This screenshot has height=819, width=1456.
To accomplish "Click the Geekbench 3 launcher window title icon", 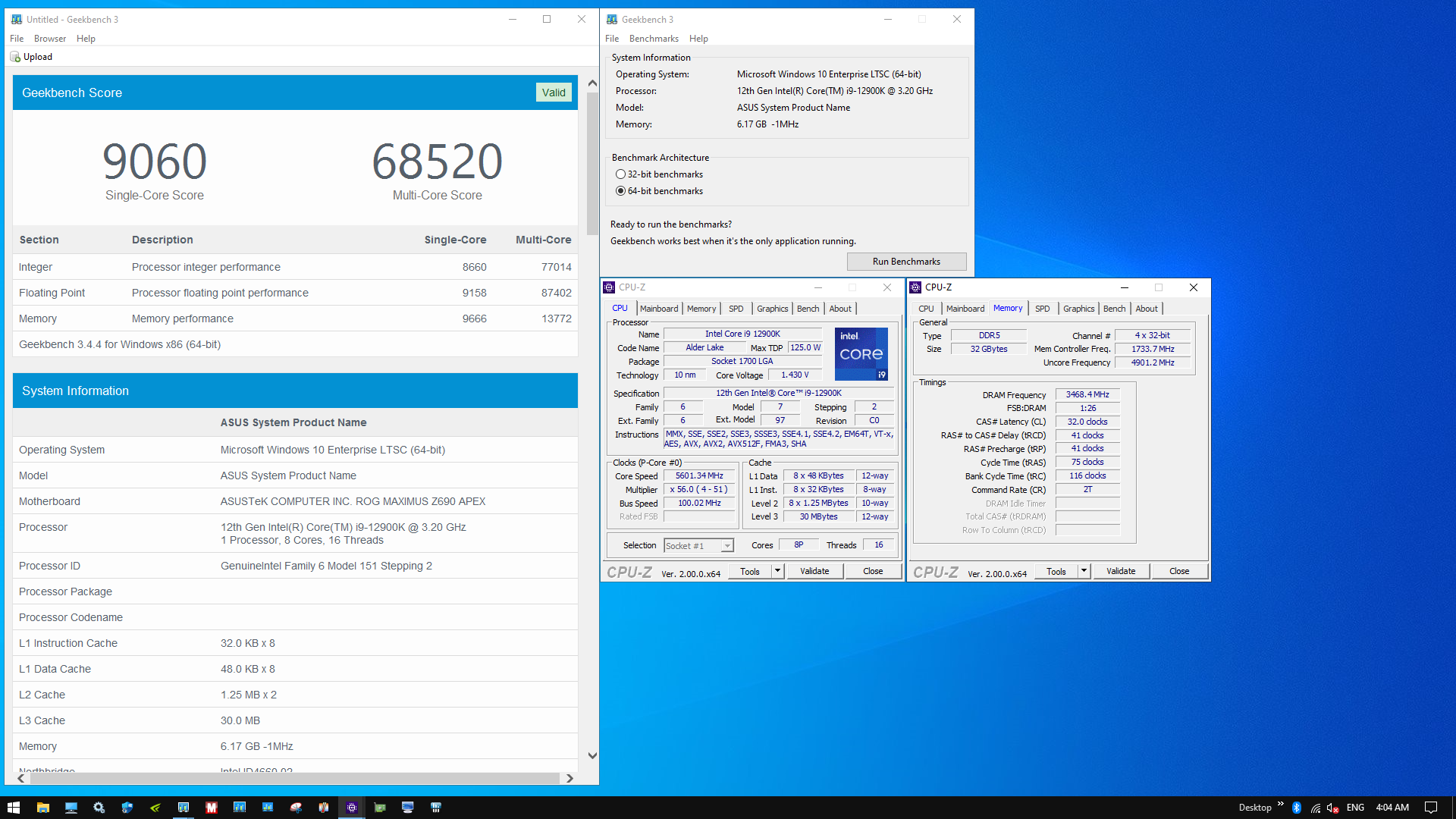I will point(612,20).
